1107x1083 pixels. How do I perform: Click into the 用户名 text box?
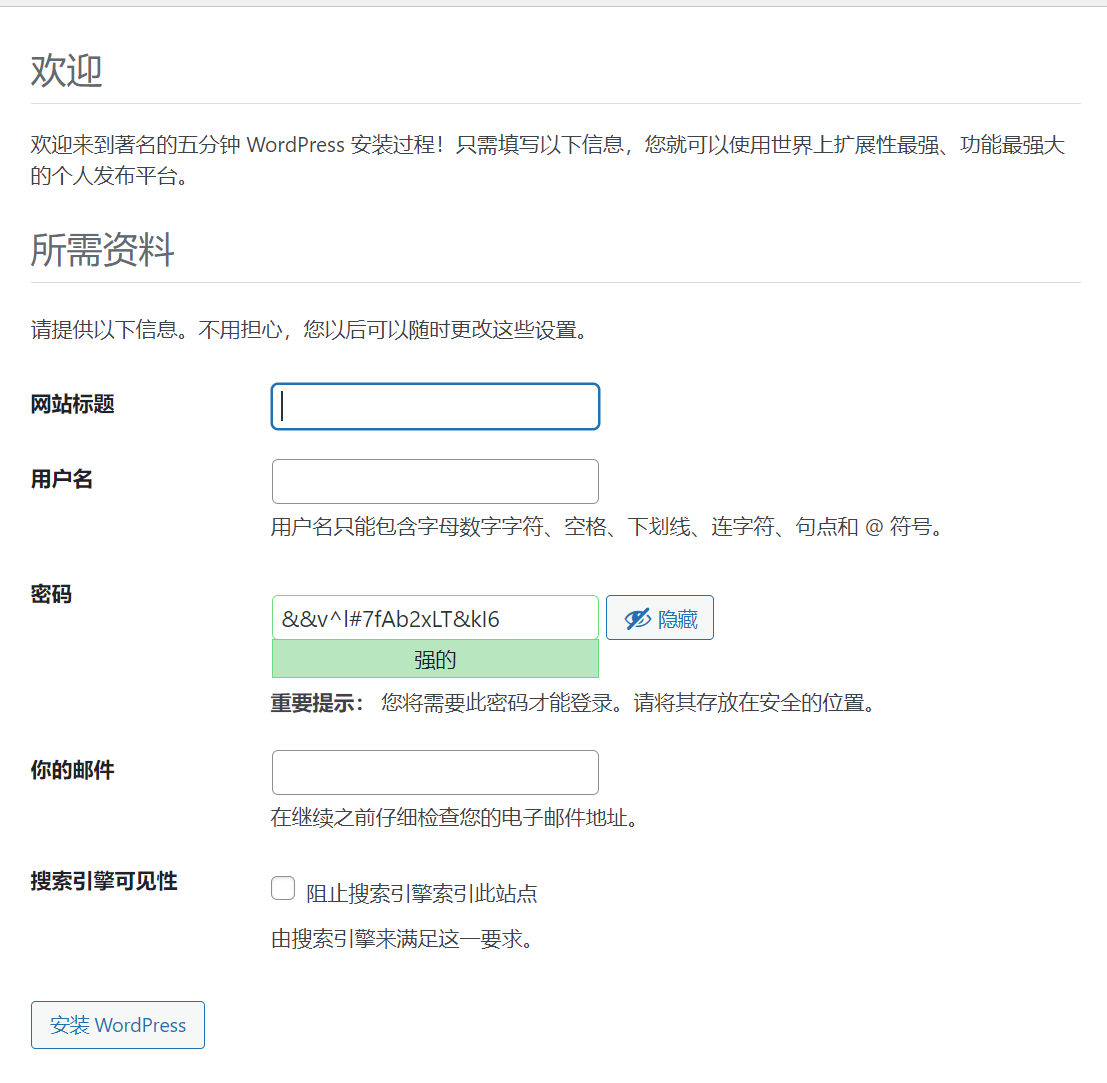[435, 481]
